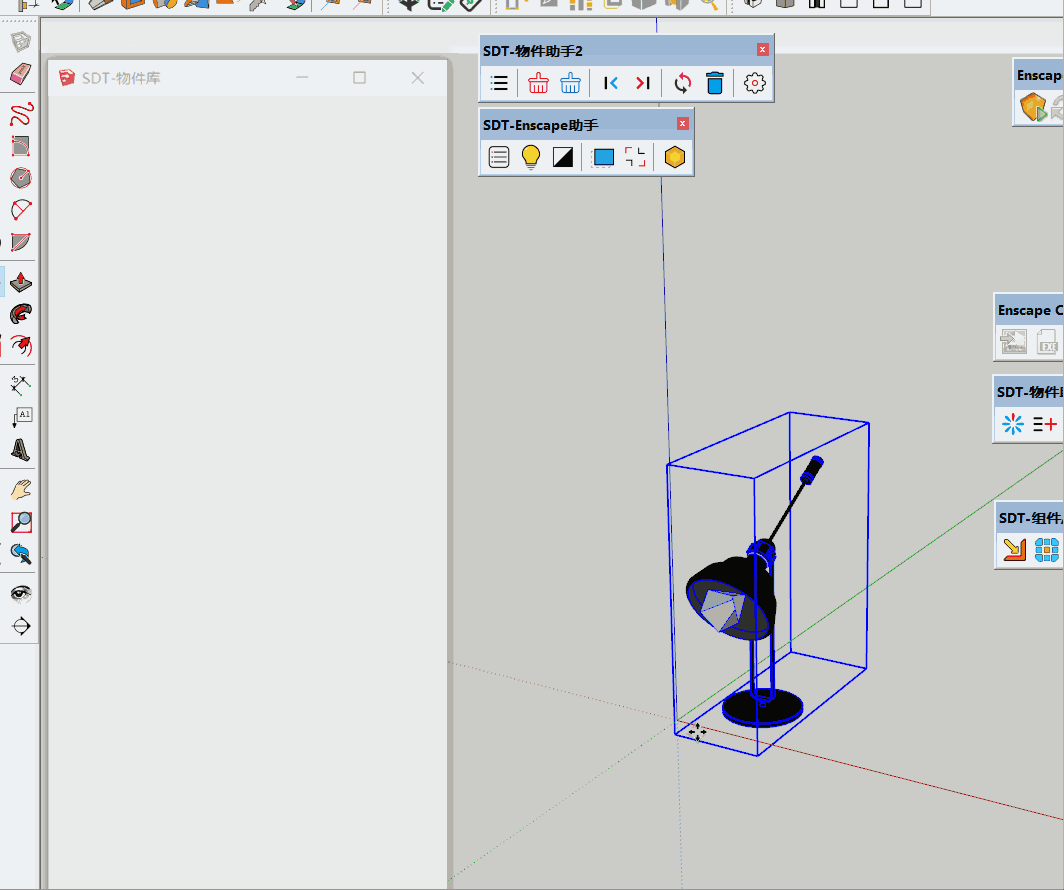Activate the Follow Me tool
1064x890 pixels.
(20, 313)
